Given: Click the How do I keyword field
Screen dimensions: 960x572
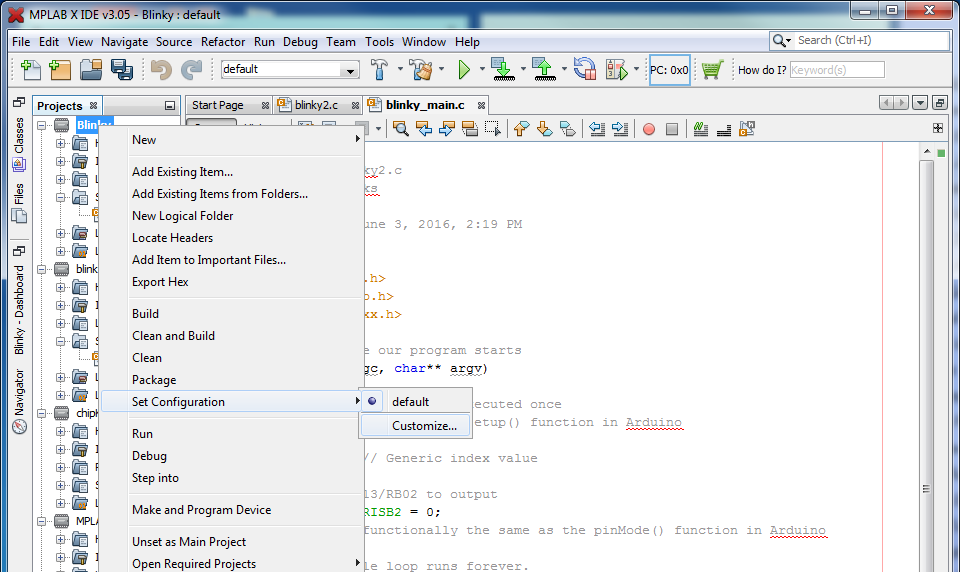Looking at the screenshot, I should click(837, 70).
